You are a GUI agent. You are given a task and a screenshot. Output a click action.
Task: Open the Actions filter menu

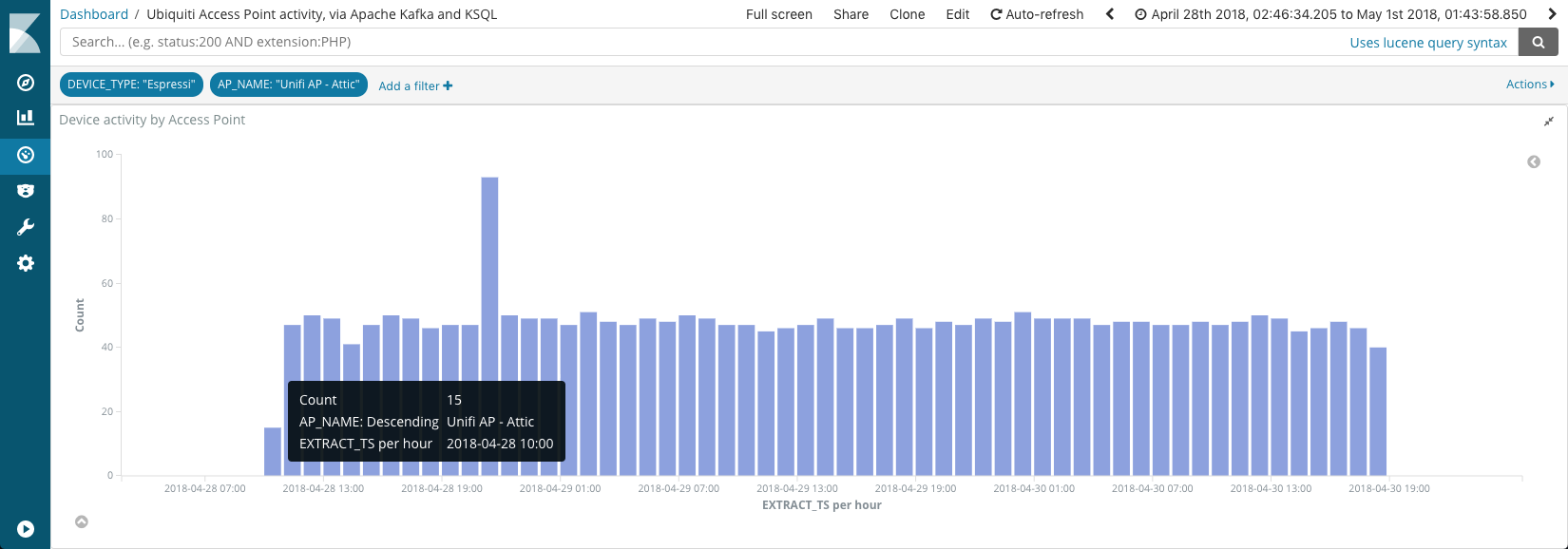point(1530,85)
